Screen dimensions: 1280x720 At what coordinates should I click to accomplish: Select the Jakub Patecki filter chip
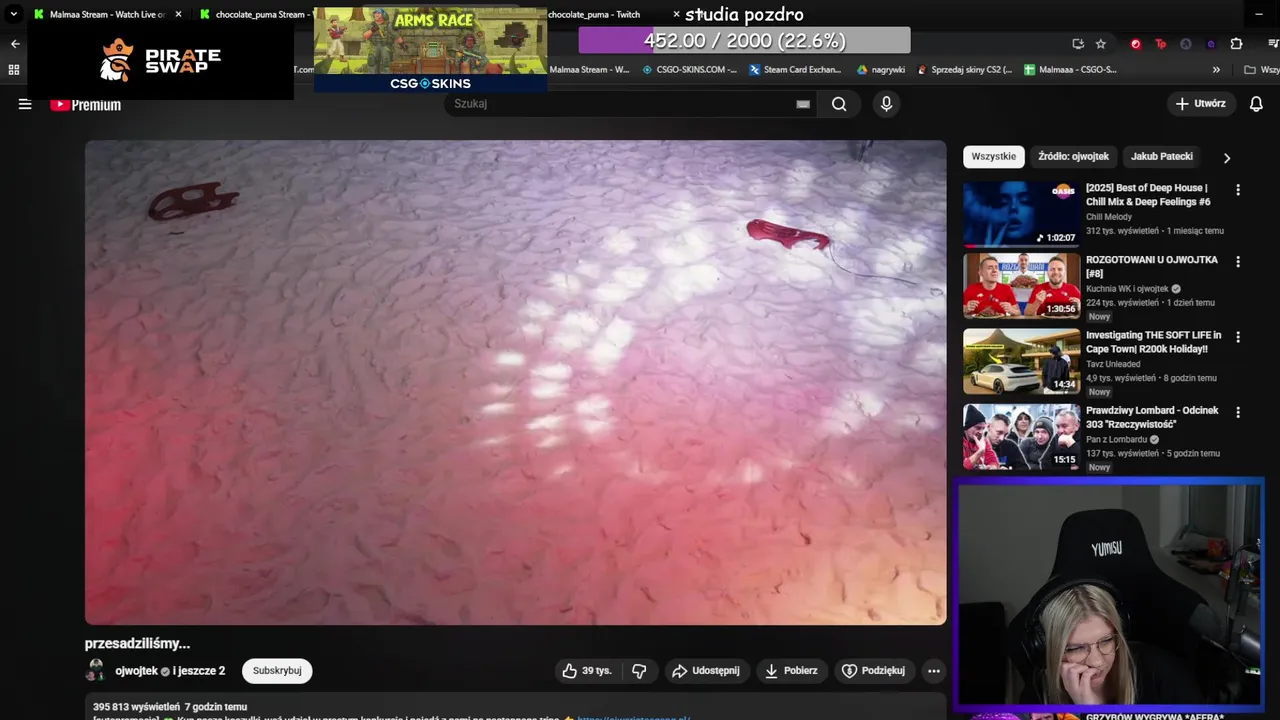pos(1162,157)
